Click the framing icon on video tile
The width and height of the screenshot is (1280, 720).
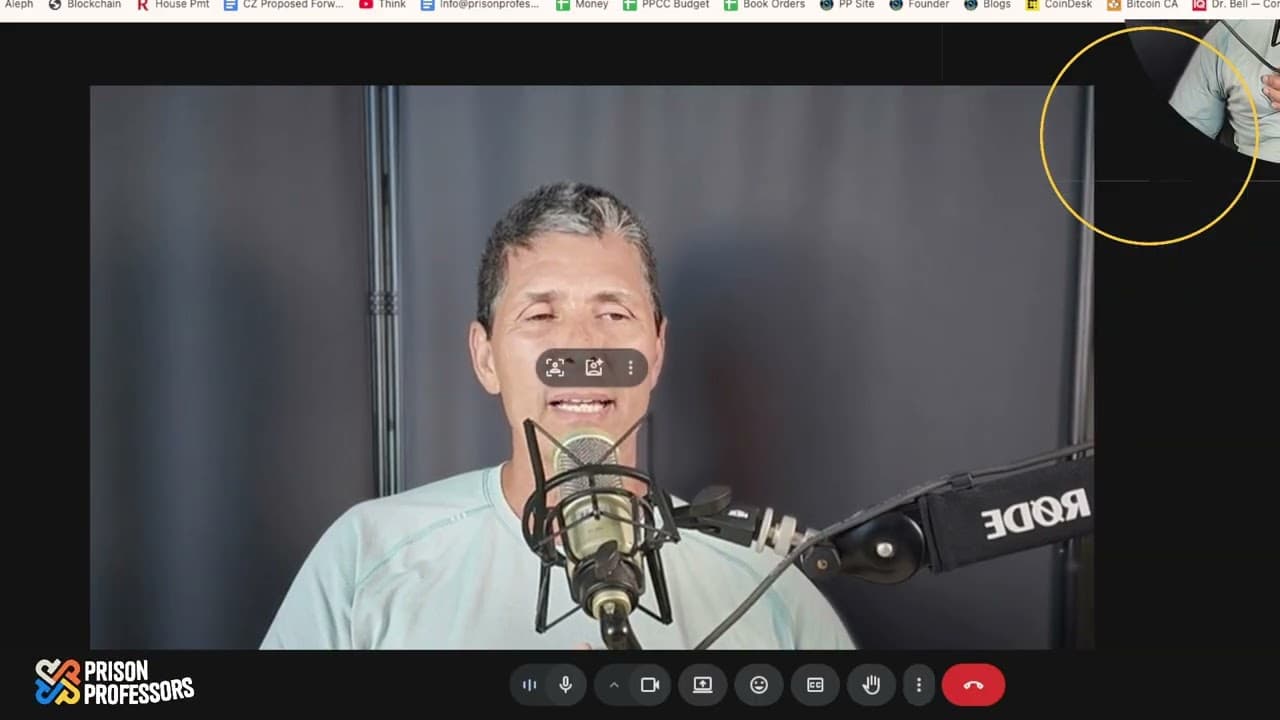click(x=555, y=368)
